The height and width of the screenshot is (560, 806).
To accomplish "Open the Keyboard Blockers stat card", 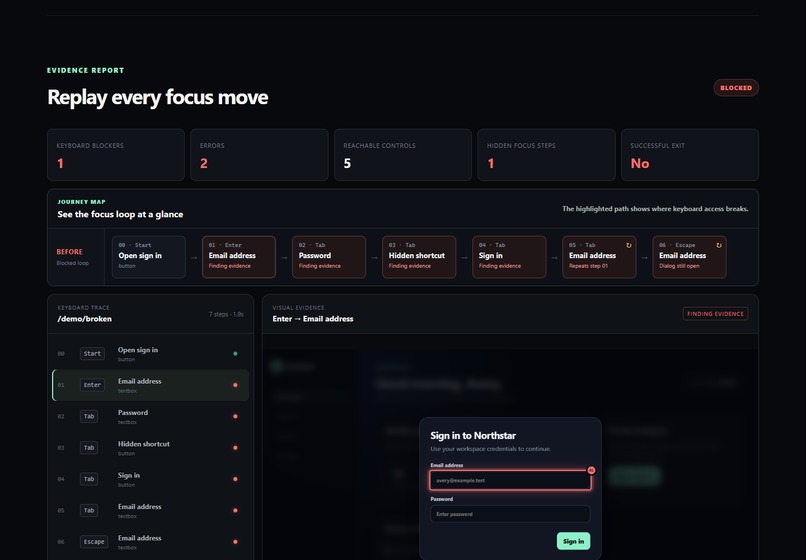I will coord(116,155).
